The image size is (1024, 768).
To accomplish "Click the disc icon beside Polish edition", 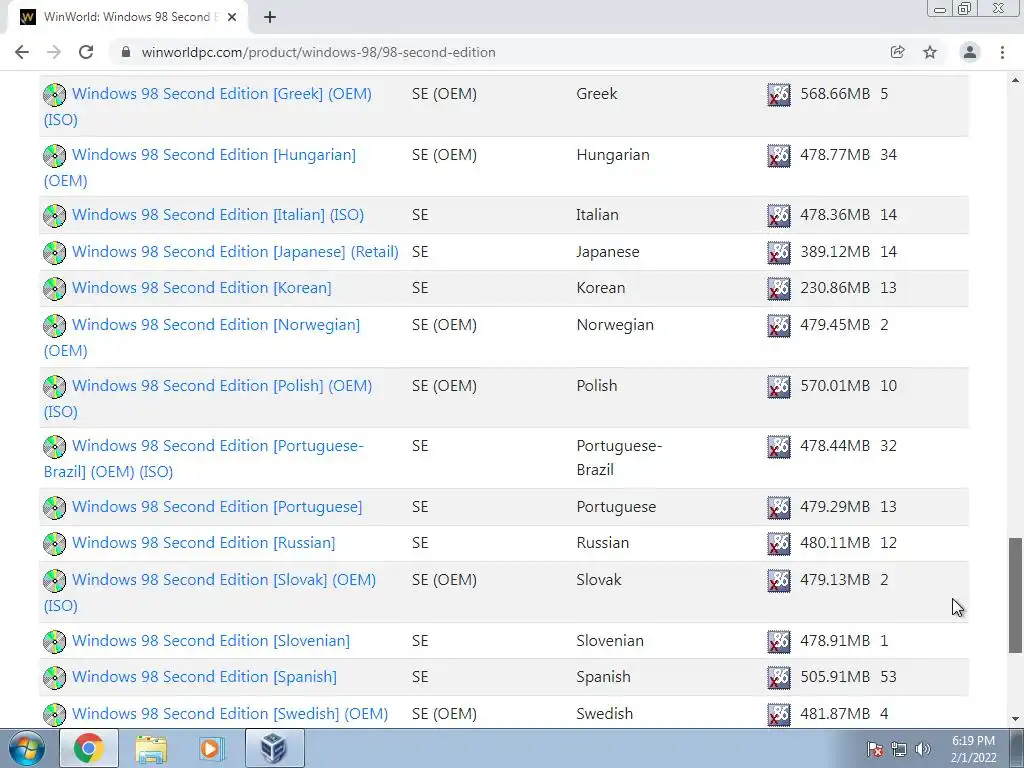I will (x=54, y=387).
